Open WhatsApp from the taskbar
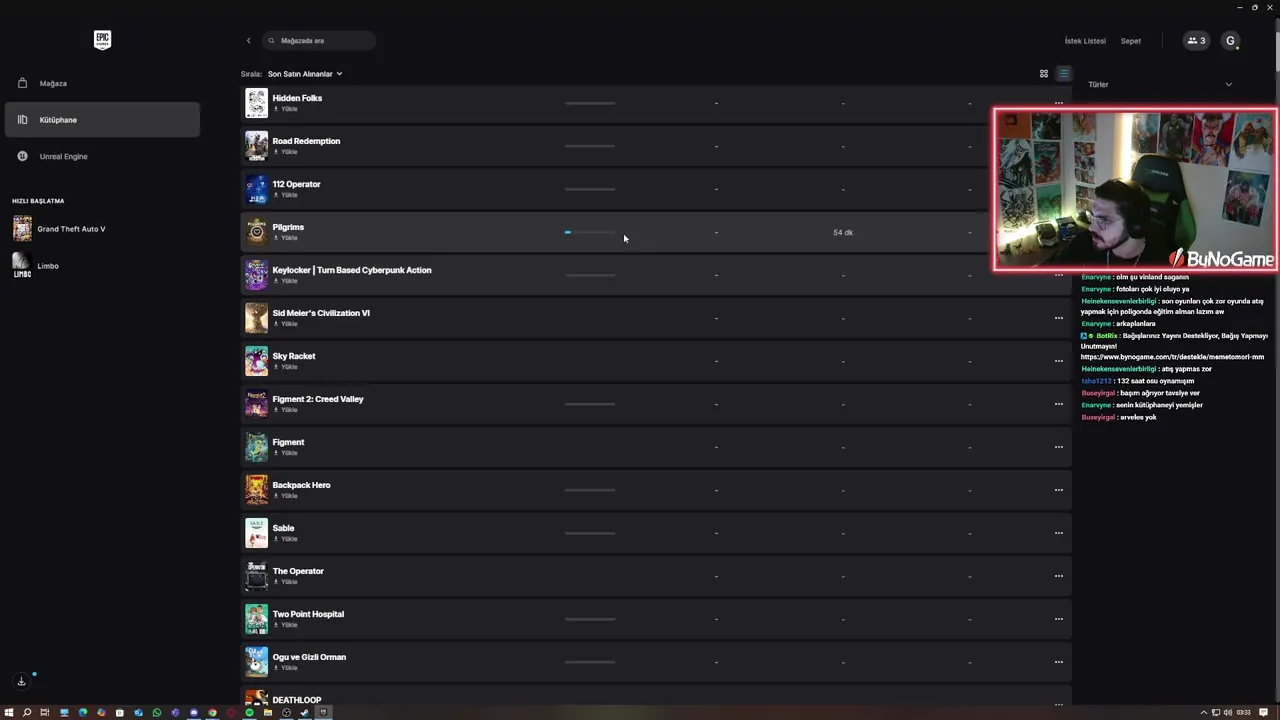Viewport: 1280px width, 720px height. pos(157,712)
